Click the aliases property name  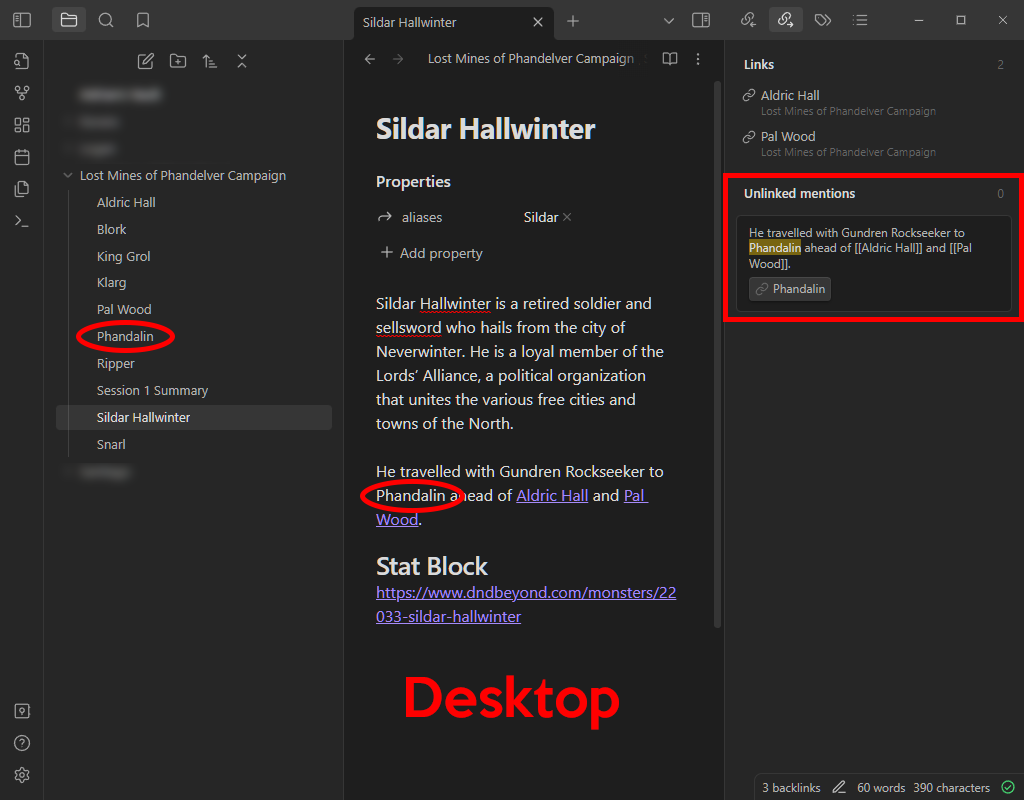[x=422, y=217]
